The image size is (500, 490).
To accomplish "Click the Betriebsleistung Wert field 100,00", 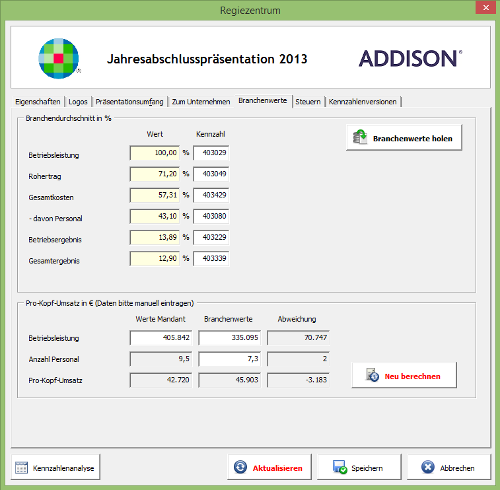I will [x=155, y=153].
